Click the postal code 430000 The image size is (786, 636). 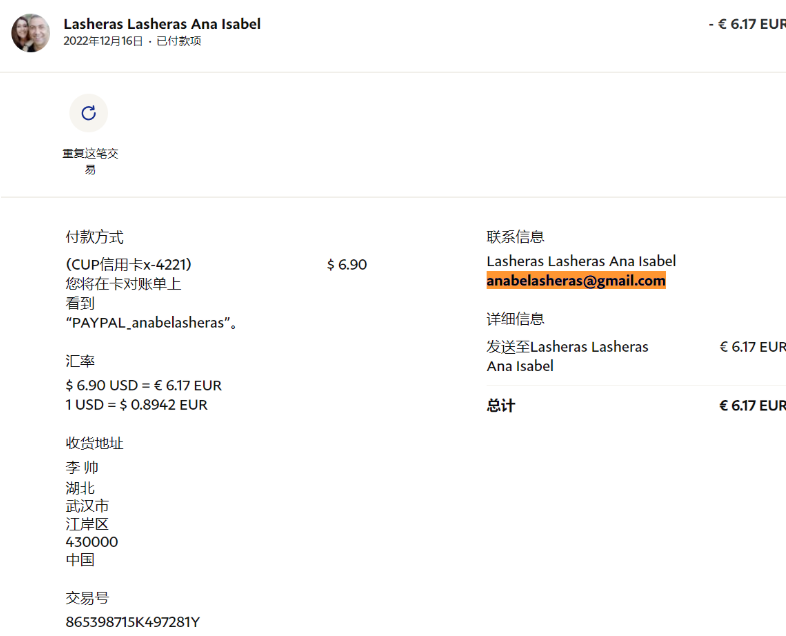(x=92, y=542)
